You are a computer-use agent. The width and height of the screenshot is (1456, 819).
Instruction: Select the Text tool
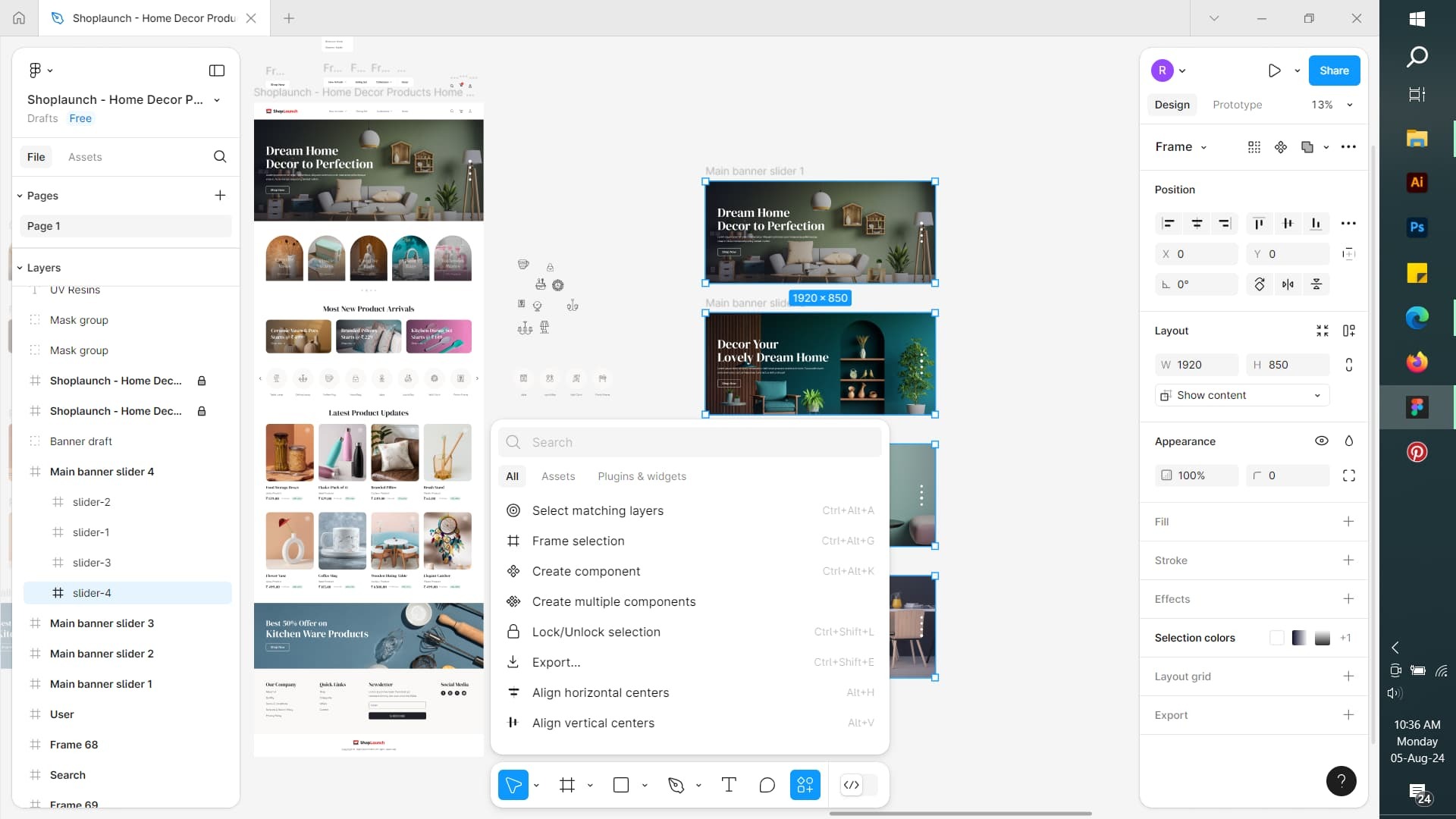point(729,785)
